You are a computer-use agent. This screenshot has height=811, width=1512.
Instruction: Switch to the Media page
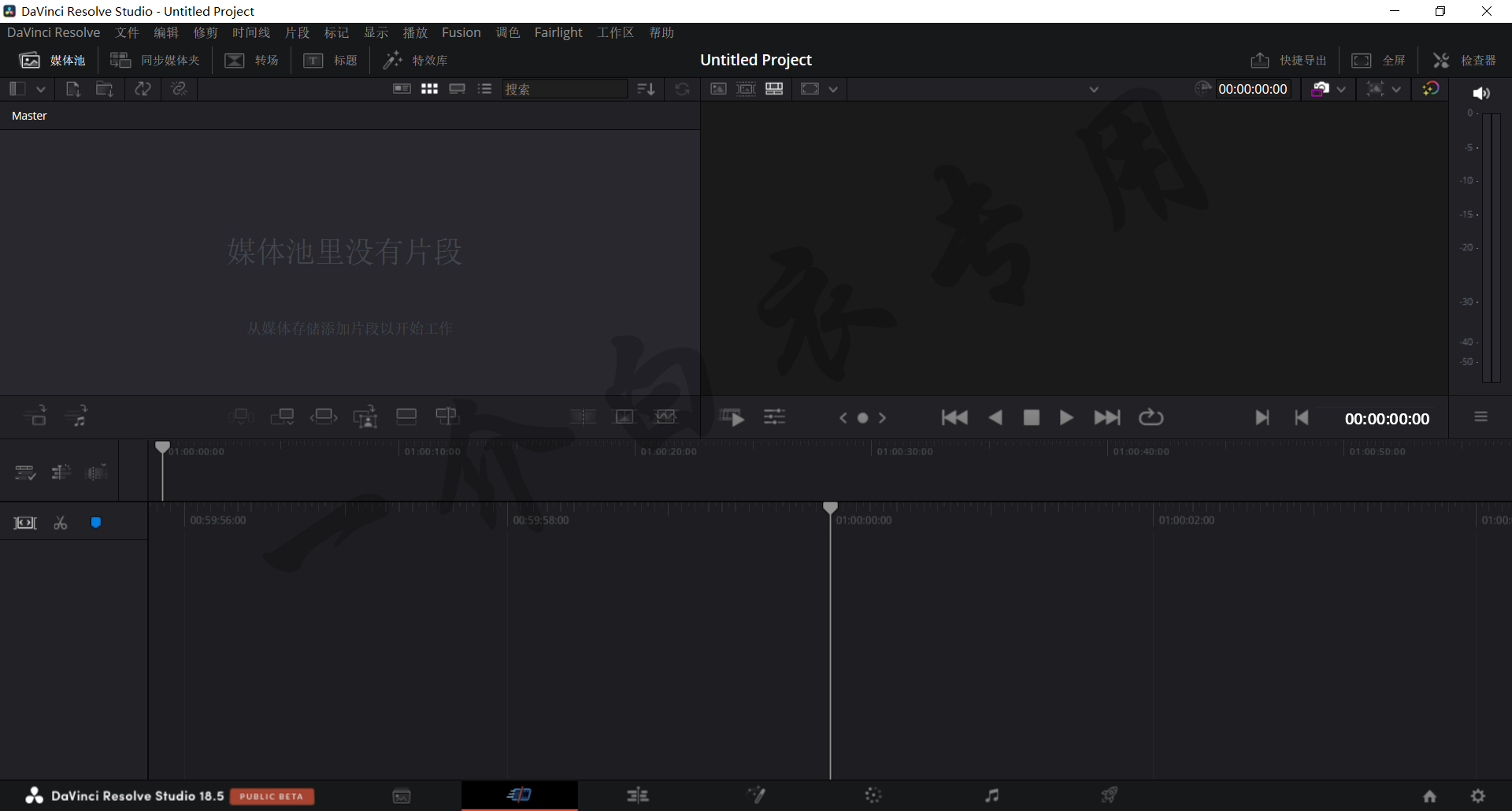pos(402,796)
